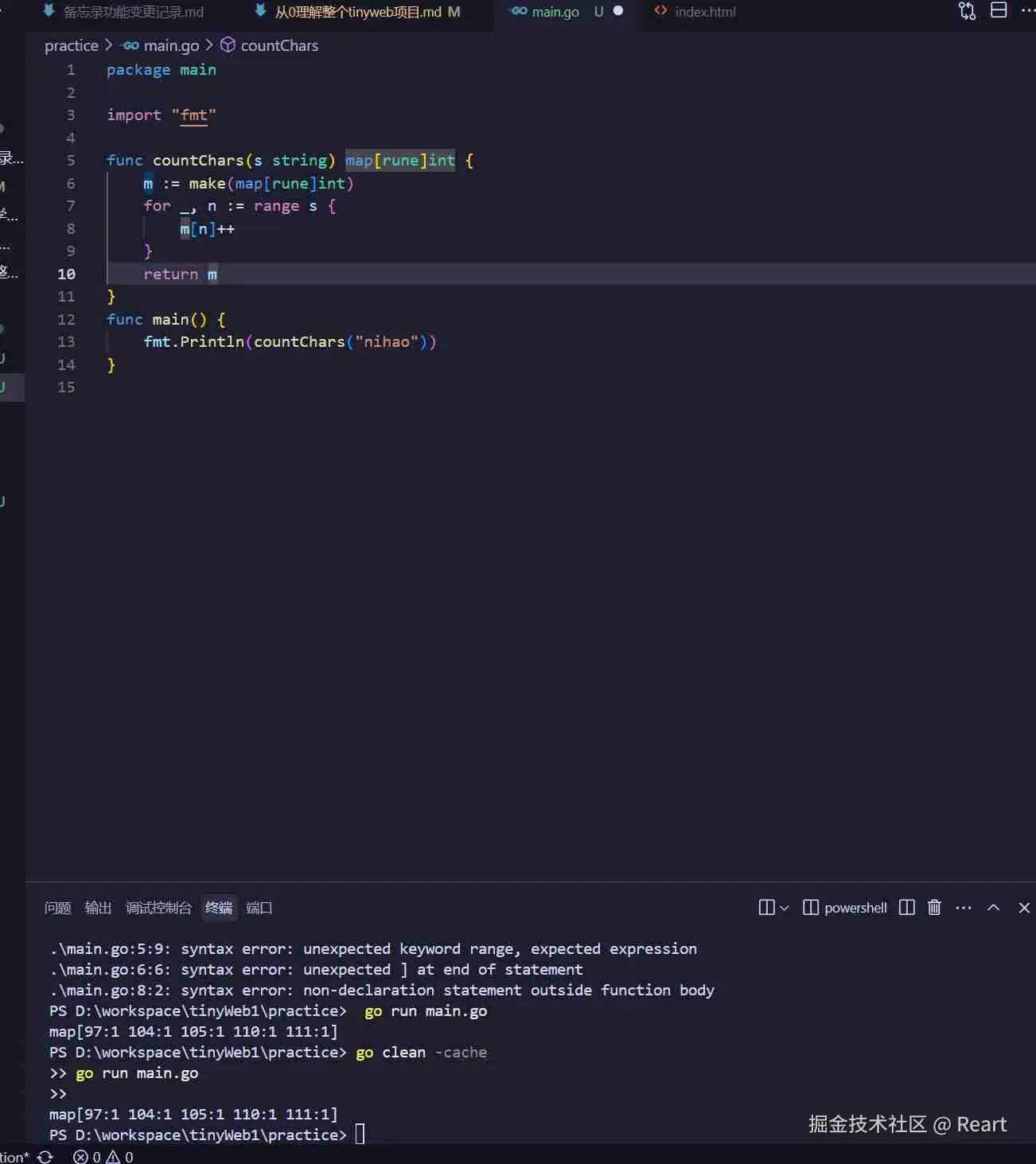The image size is (1036, 1164).
Task: Select the 端口 panel tab
Action: click(x=259, y=908)
